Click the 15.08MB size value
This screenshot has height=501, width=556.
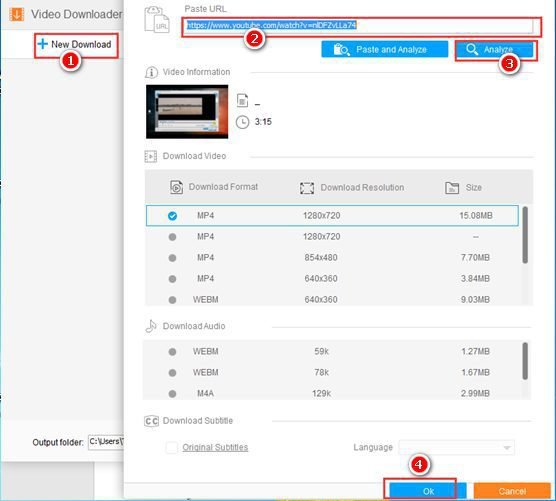[476, 216]
